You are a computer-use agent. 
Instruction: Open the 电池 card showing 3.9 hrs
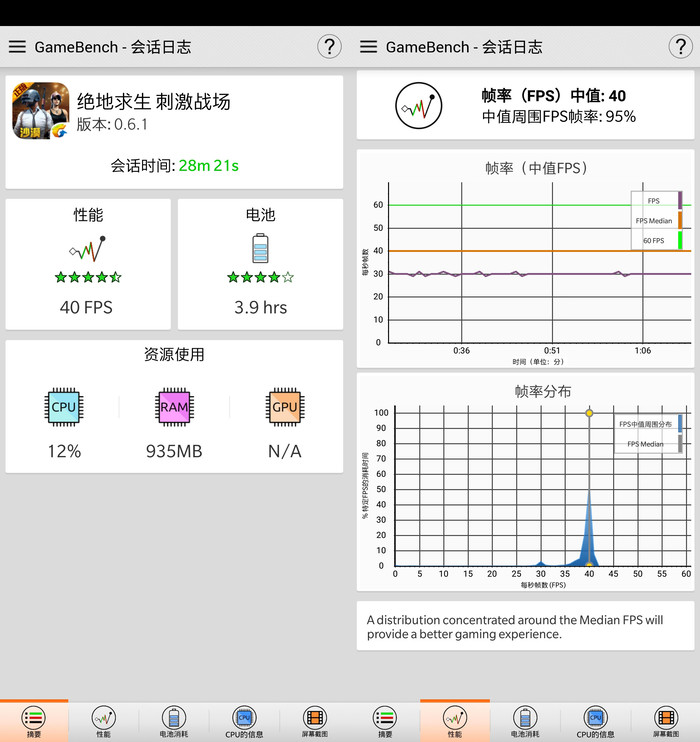pos(260,264)
